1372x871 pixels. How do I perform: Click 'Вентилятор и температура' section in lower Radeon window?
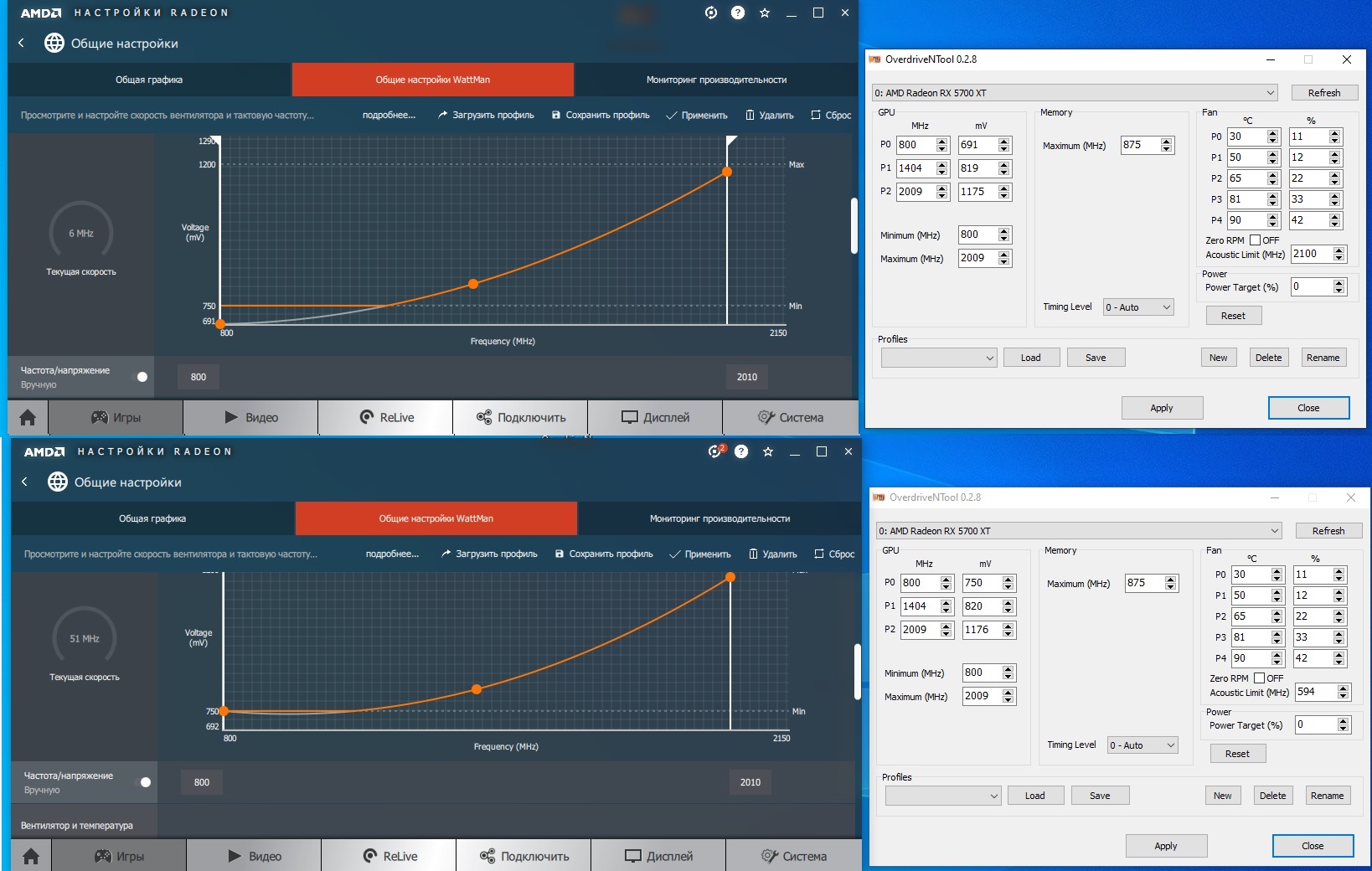pos(77,825)
